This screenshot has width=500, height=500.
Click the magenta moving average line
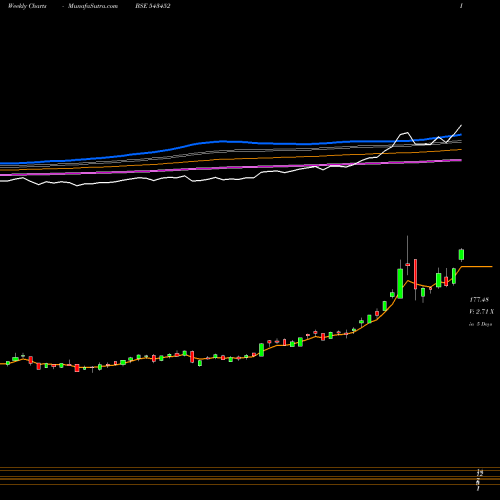(x=230, y=168)
